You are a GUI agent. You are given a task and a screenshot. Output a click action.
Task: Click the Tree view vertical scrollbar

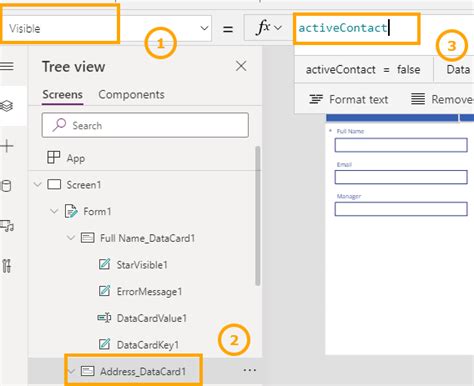pyautogui.click(x=258, y=216)
